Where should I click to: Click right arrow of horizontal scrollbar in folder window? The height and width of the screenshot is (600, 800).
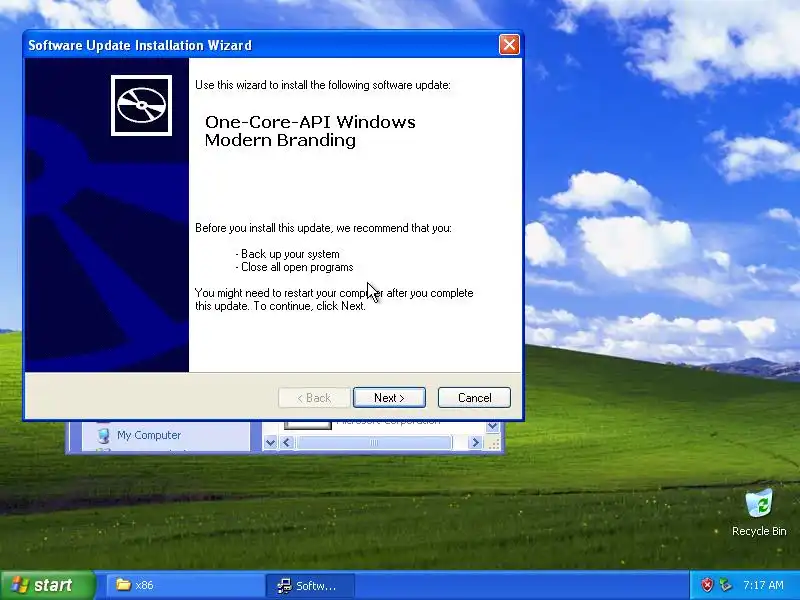pyautogui.click(x=475, y=442)
